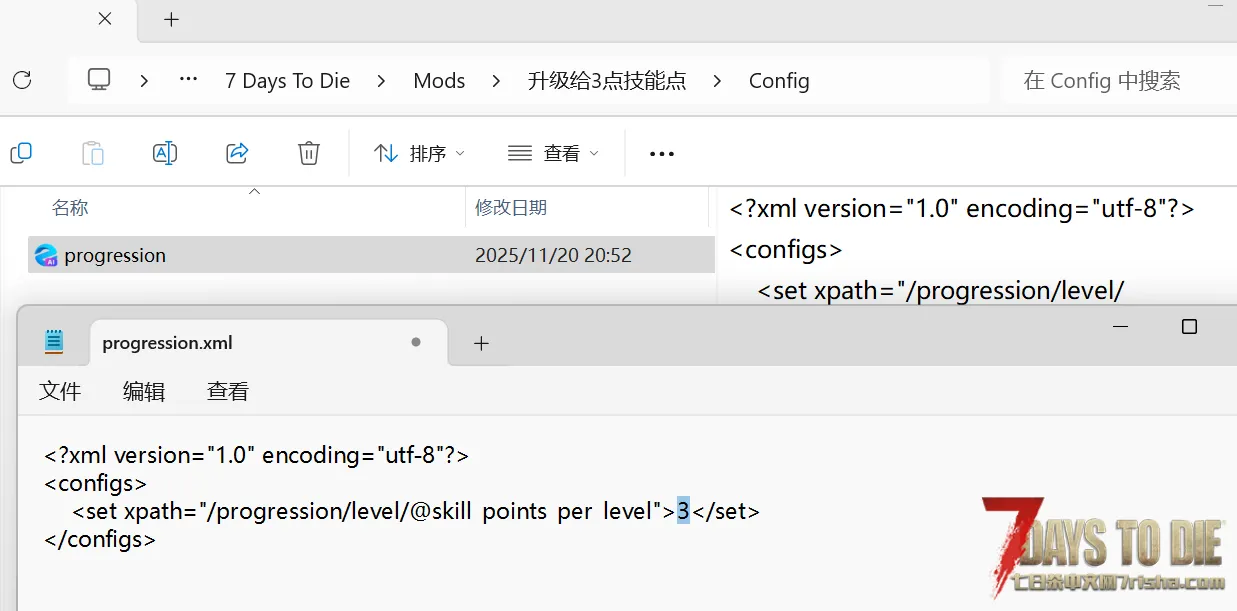Screen dimensions: 1237x611
Task: Sort files by 修改日期 column header
Action: 511,208
